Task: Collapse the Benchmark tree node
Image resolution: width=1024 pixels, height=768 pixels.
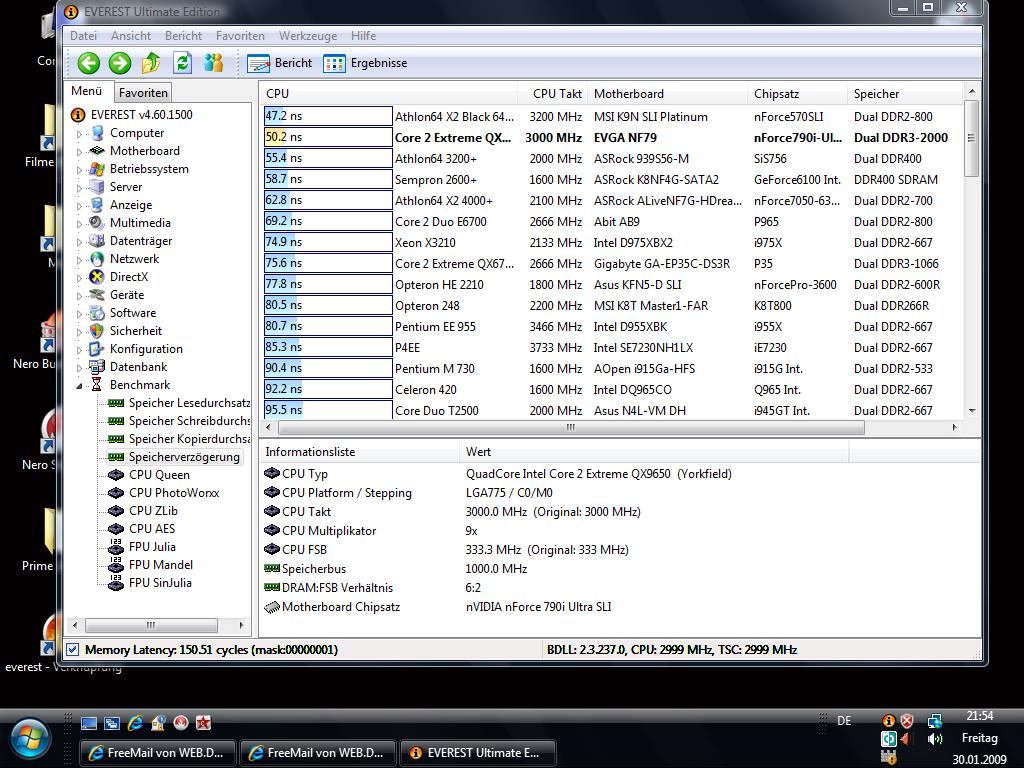Action: (x=79, y=386)
